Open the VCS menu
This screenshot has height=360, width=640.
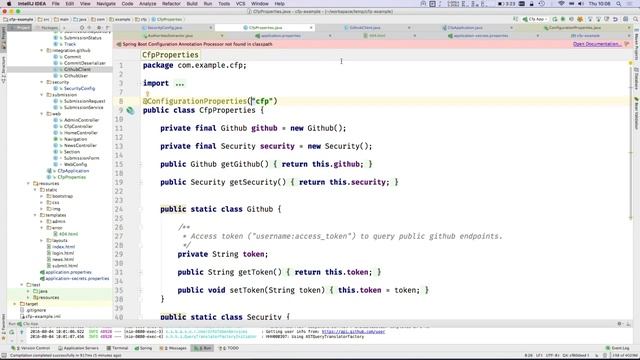240,4
